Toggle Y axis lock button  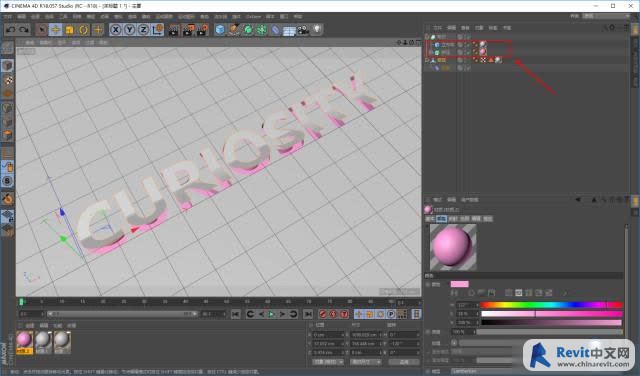[x=129, y=30]
